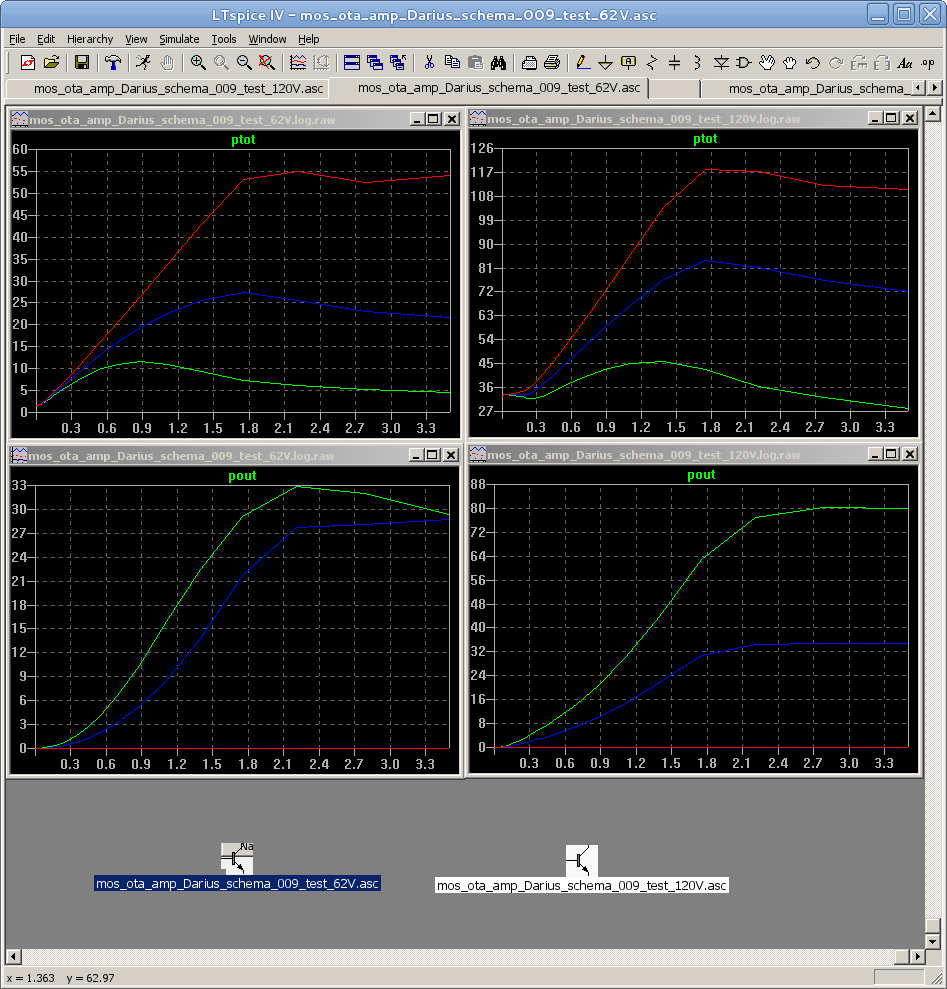Click the Zoom In magnifier icon
The height and width of the screenshot is (989, 947).
click(x=198, y=62)
